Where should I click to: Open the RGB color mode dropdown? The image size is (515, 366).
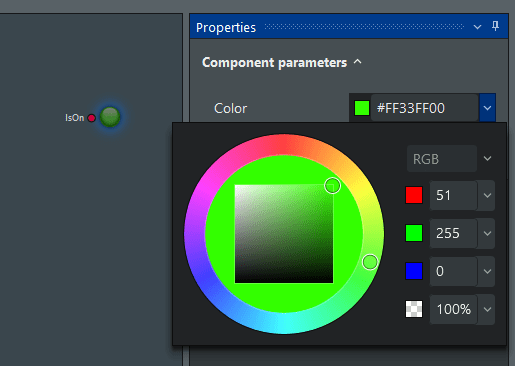(x=450, y=159)
